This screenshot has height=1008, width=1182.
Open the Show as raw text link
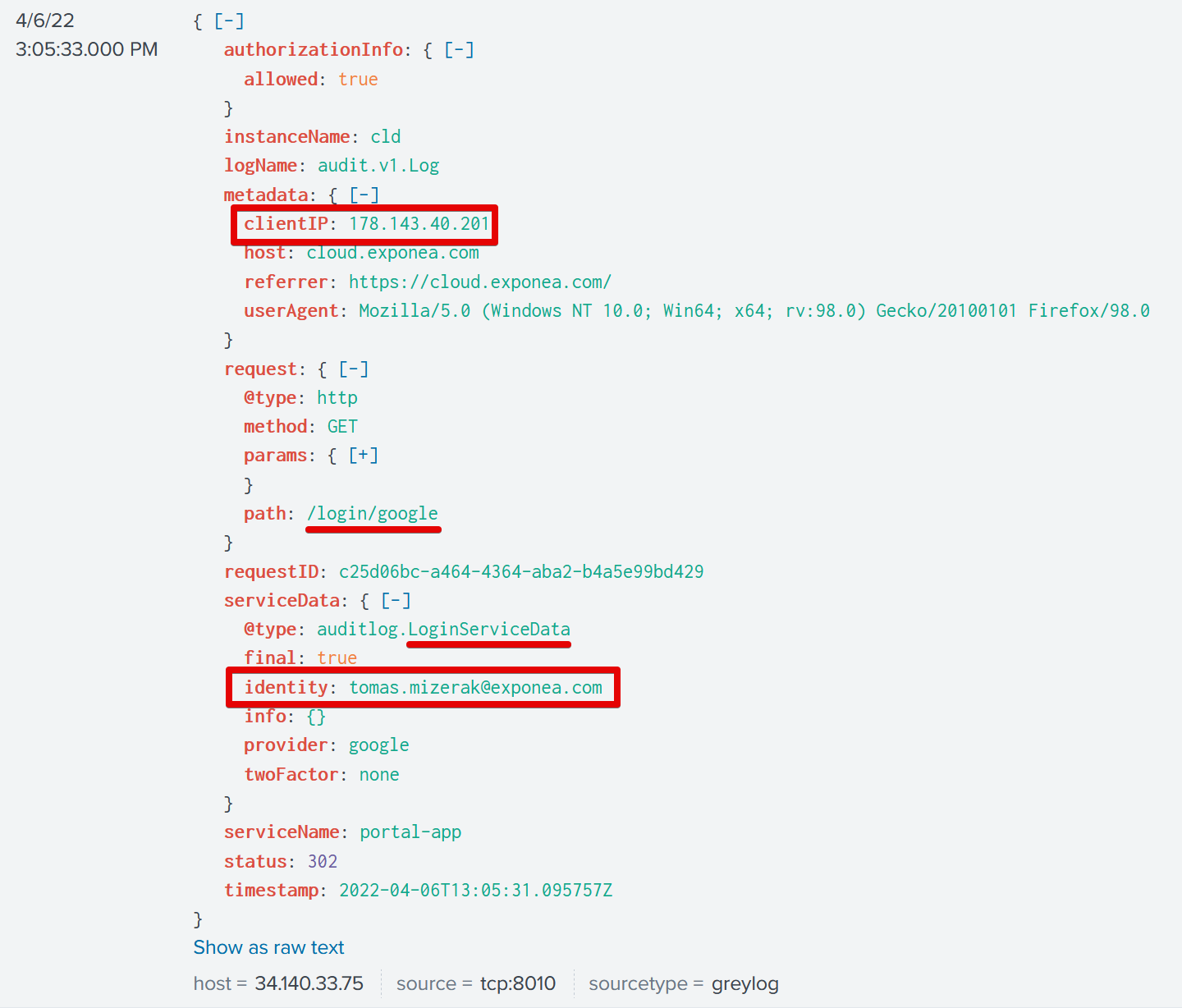tap(268, 947)
